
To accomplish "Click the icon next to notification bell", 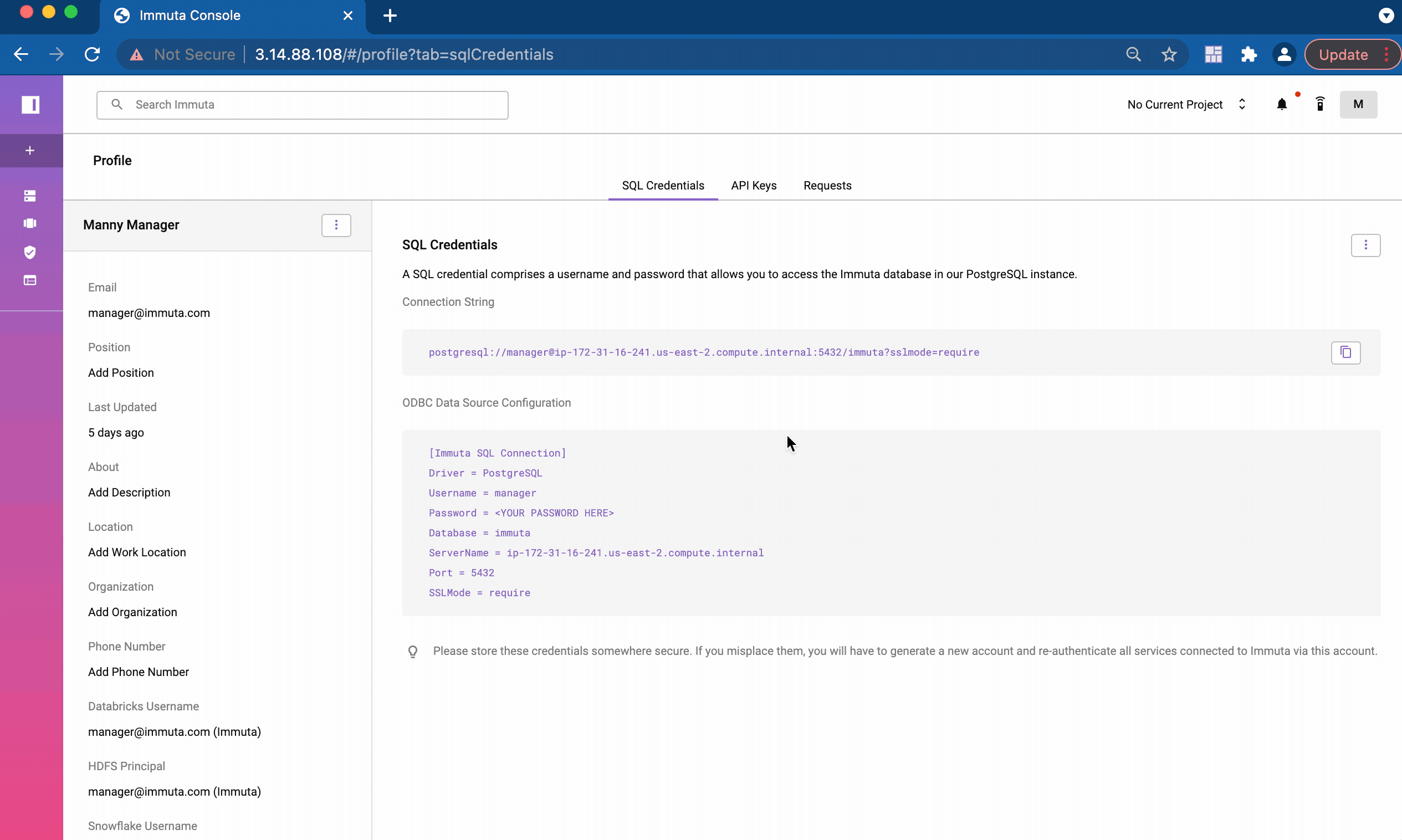I will [x=1320, y=104].
